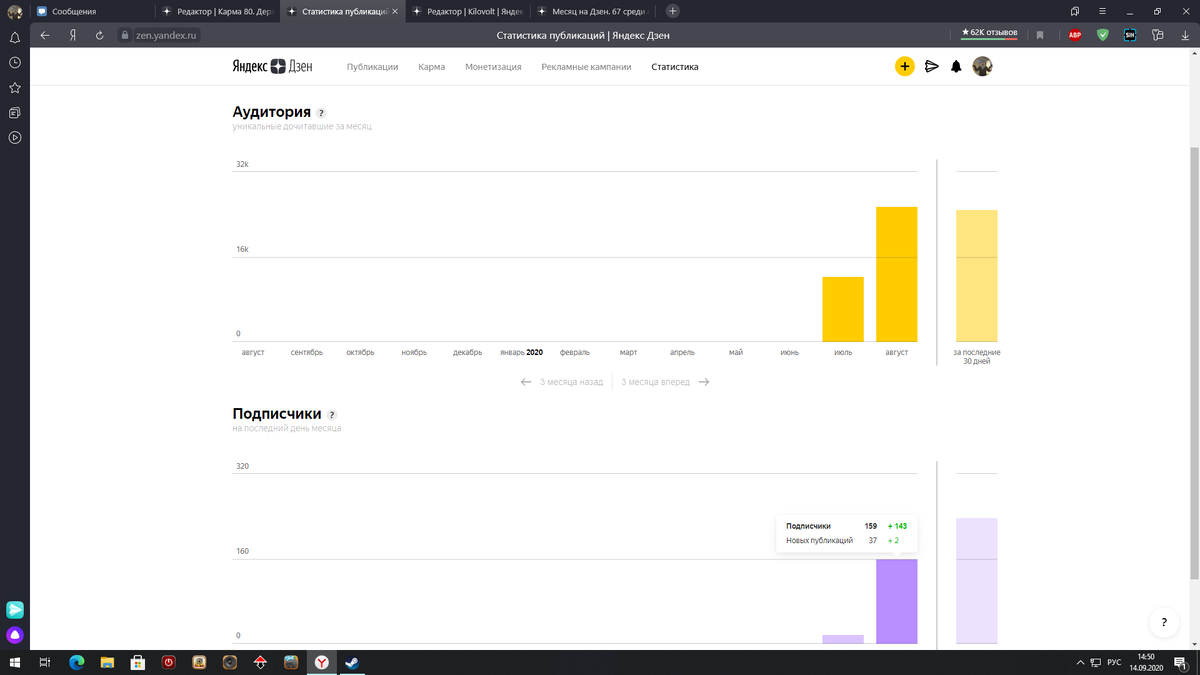Switch to 'Месяц на Дзен. 67' tab
The height and width of the screenshot is (675, 1200).
click(594, 11)
